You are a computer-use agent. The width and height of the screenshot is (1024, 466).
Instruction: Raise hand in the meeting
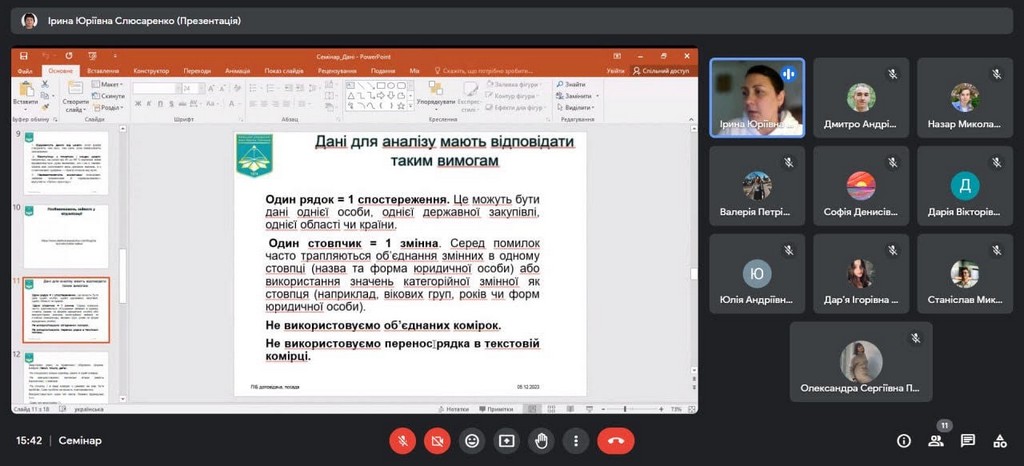tap(541, 440)
